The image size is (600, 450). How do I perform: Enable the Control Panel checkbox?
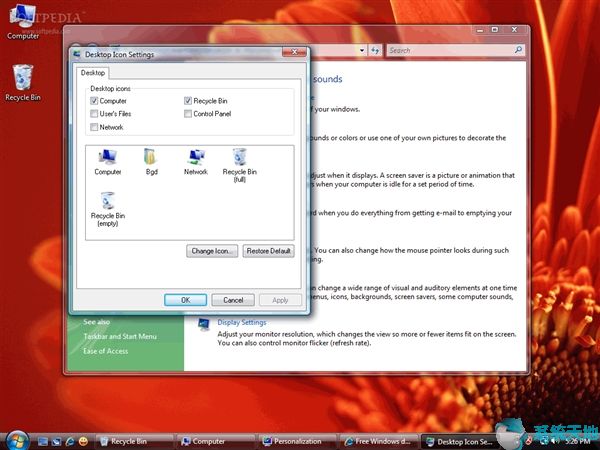(x=188, y=114)
